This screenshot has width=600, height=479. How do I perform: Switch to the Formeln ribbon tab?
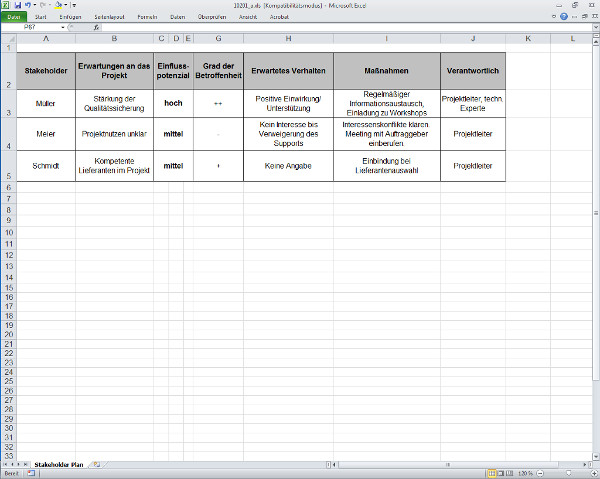point(146,17)
